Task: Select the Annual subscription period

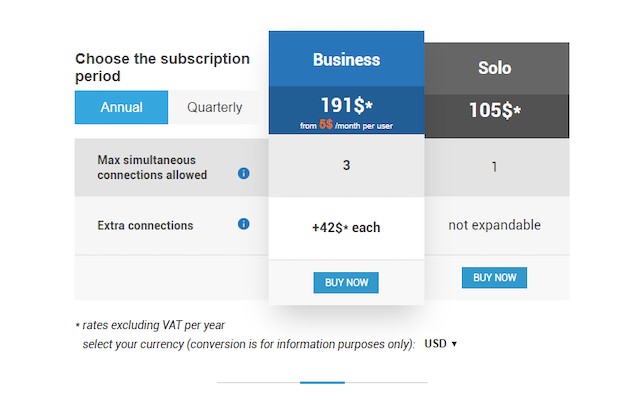Action: click(121, 107)
